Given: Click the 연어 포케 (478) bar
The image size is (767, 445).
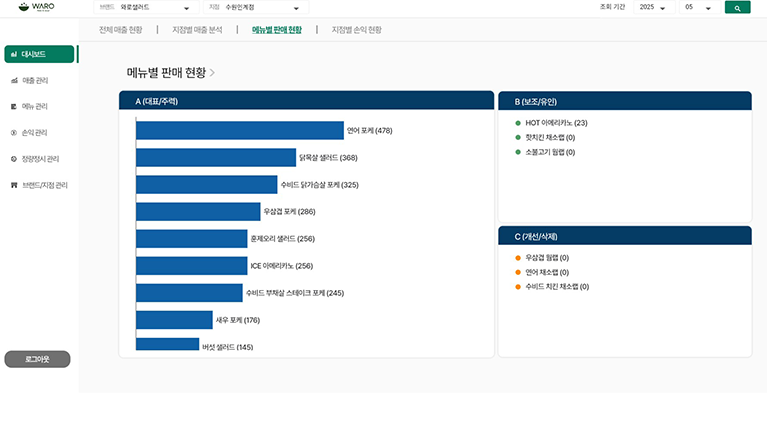Looking at the screenshot, I should tap(239, 130).
